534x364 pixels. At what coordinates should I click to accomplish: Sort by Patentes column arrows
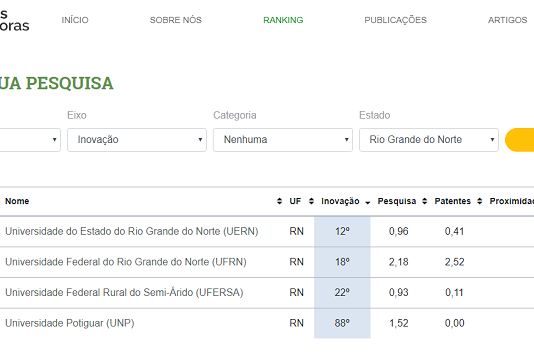click(x=480, y=201)
